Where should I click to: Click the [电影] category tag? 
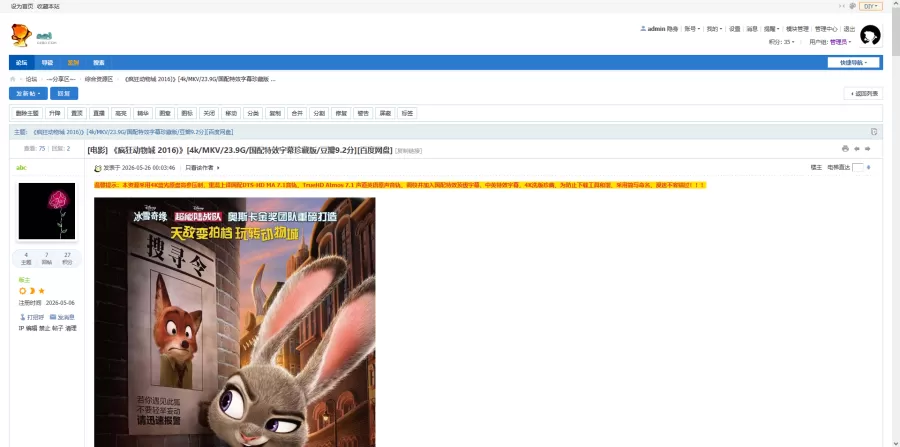(x=97, y=150)
